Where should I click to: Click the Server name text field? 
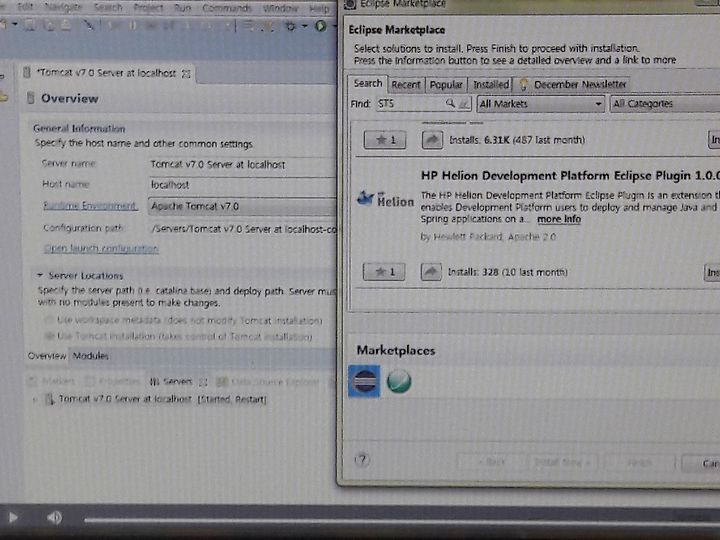click(x=243, y=164)
